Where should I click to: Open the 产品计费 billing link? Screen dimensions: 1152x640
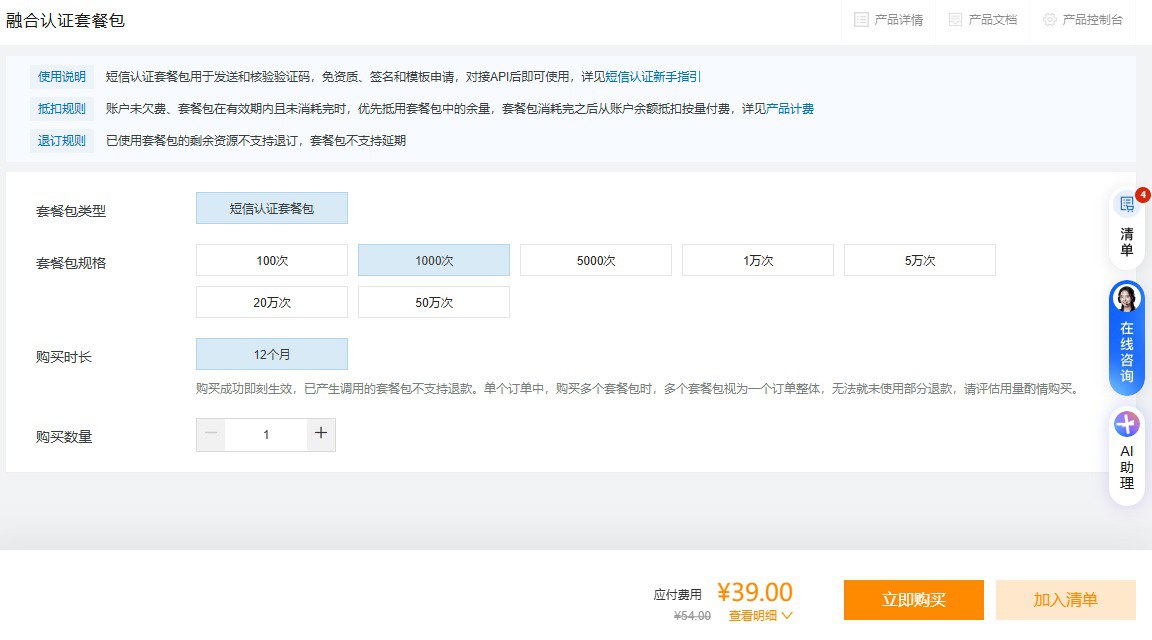790,109
